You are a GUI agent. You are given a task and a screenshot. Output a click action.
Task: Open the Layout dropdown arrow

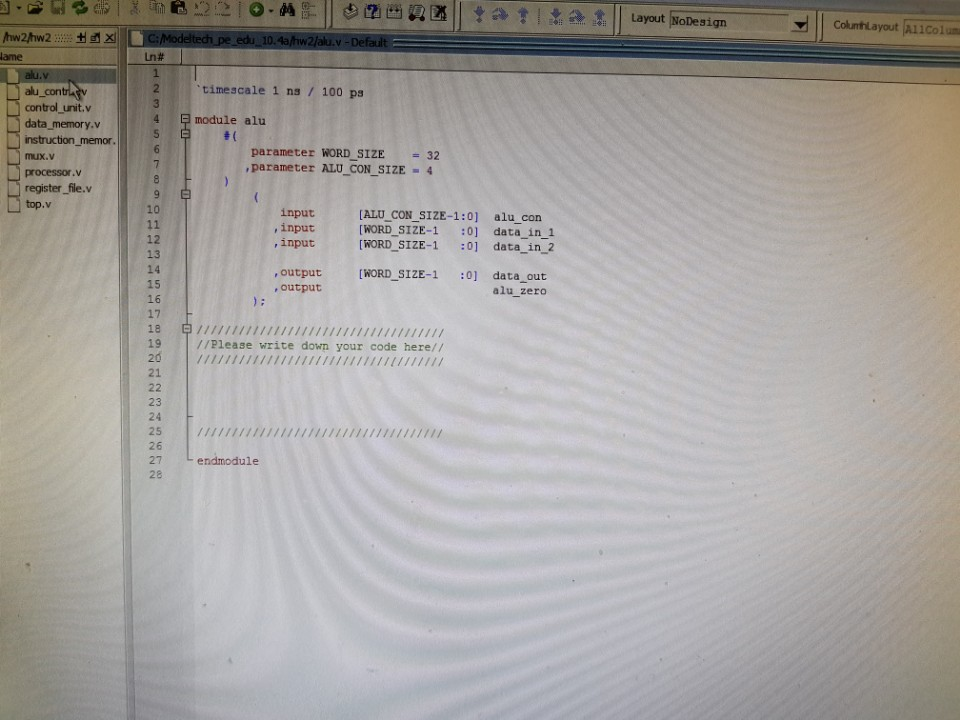click(x=800, y=25)
